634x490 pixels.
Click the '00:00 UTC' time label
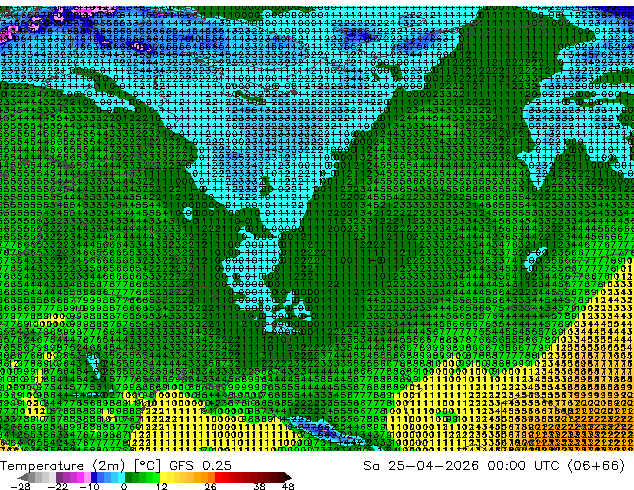click(525, 466)
